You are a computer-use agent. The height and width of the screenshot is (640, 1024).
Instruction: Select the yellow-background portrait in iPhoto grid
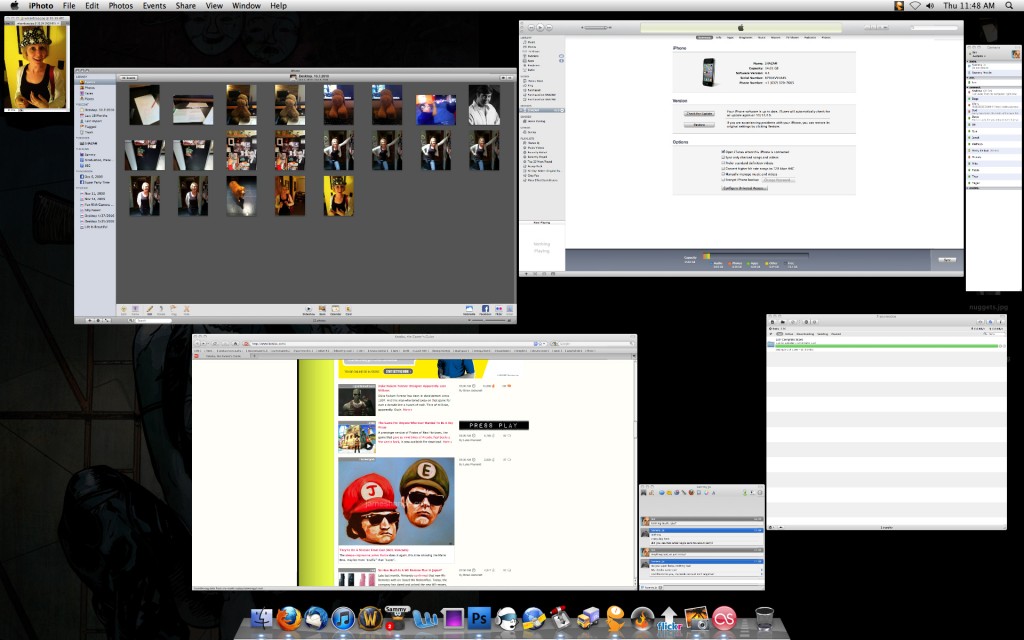[x=339, y=195]
